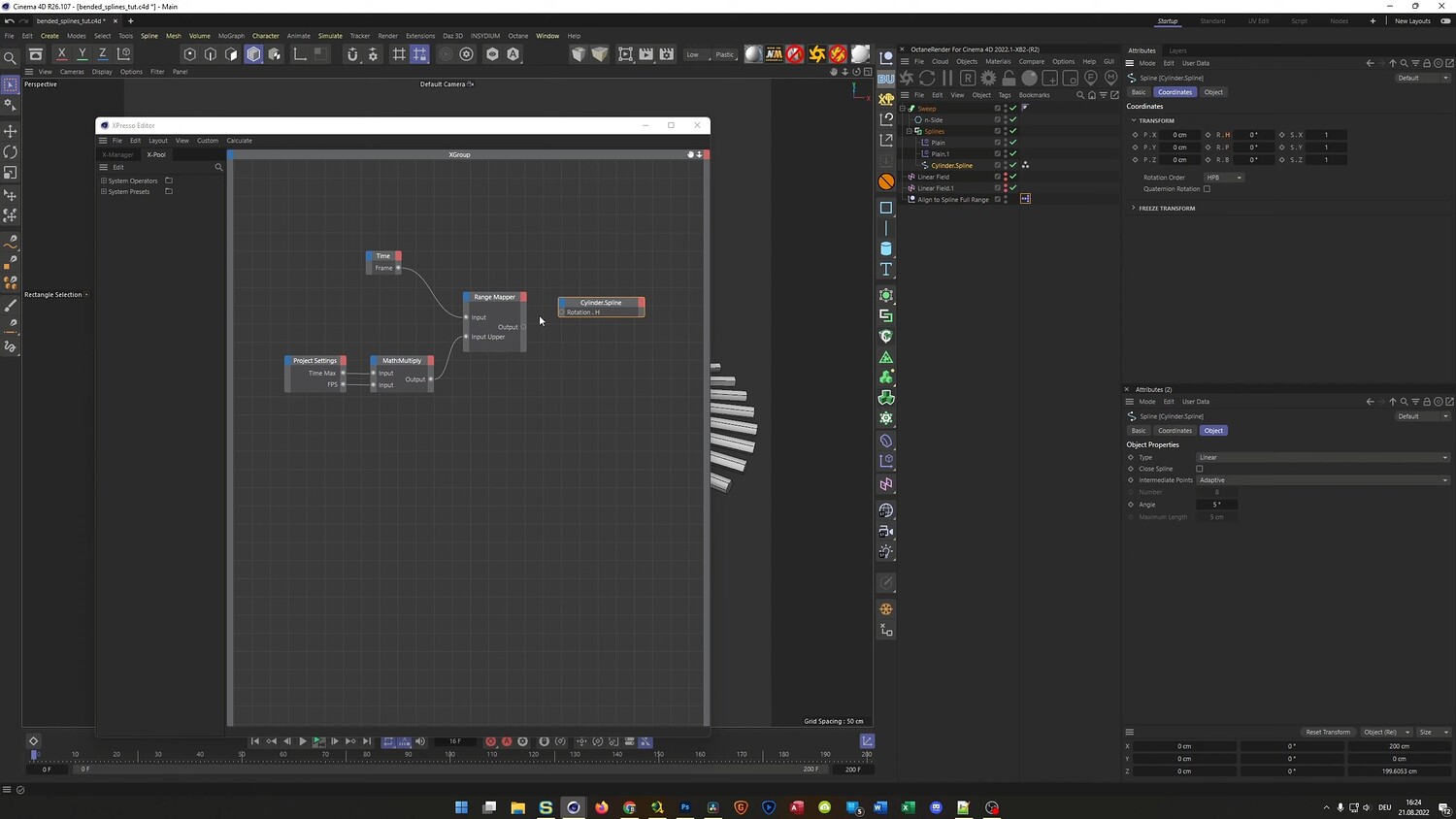
Task: Toggle visibility dots for Plain object
Action: click(1006, 143)
